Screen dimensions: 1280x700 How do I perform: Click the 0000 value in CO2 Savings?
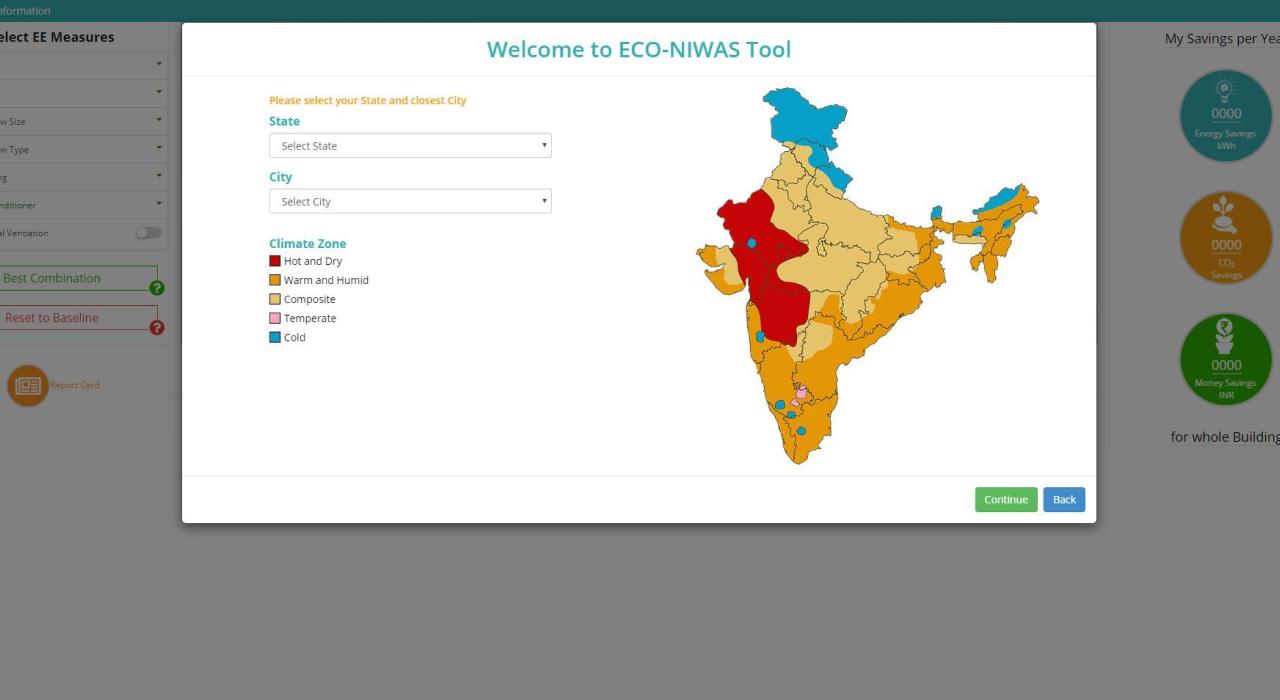point(1226,245)
